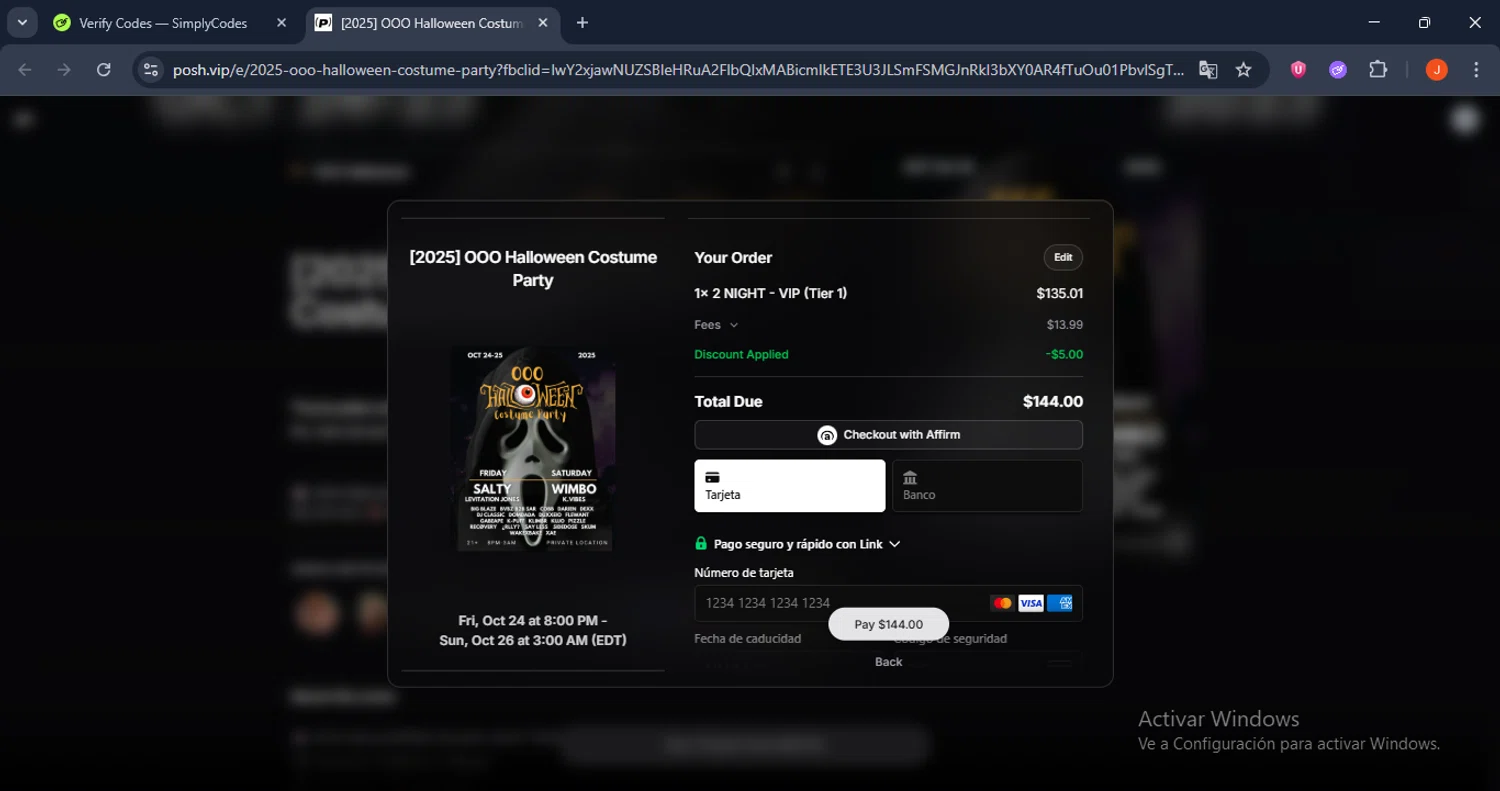Click the credit card icon above Tarjeta
This screenshot has width=1500, height=791.
pyautogui.click(x=712, y=477)
